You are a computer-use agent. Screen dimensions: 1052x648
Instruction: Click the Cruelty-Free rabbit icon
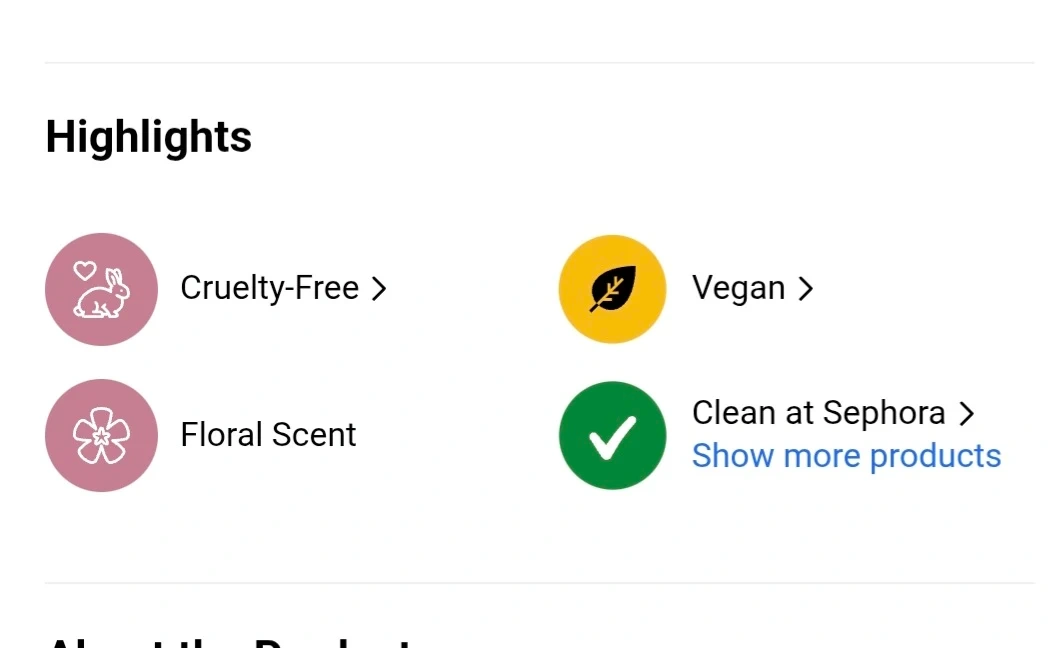[101, 289]
